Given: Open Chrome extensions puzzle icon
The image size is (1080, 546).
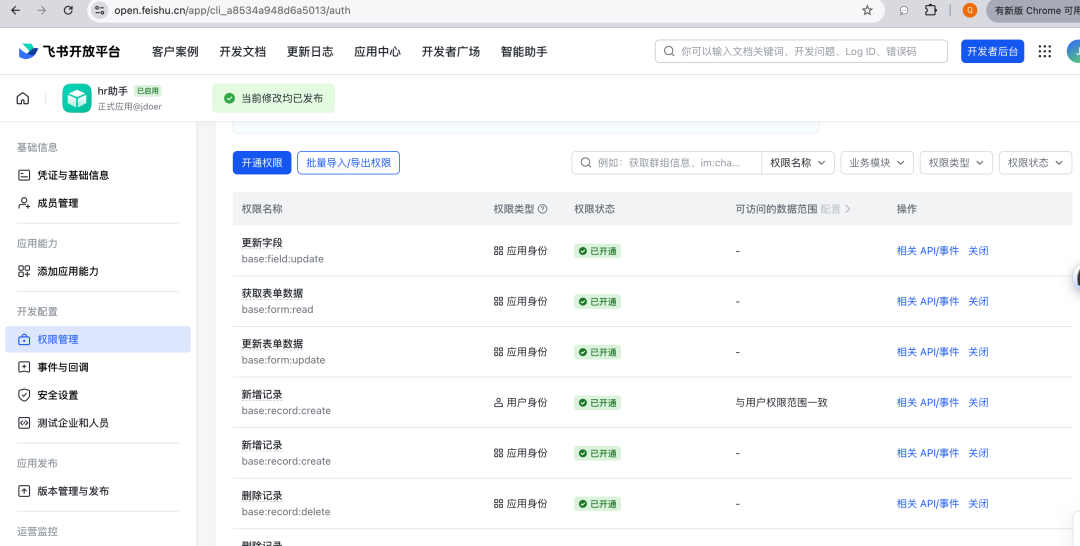Looking at the screenshot, I should click(x=931, y=10).
